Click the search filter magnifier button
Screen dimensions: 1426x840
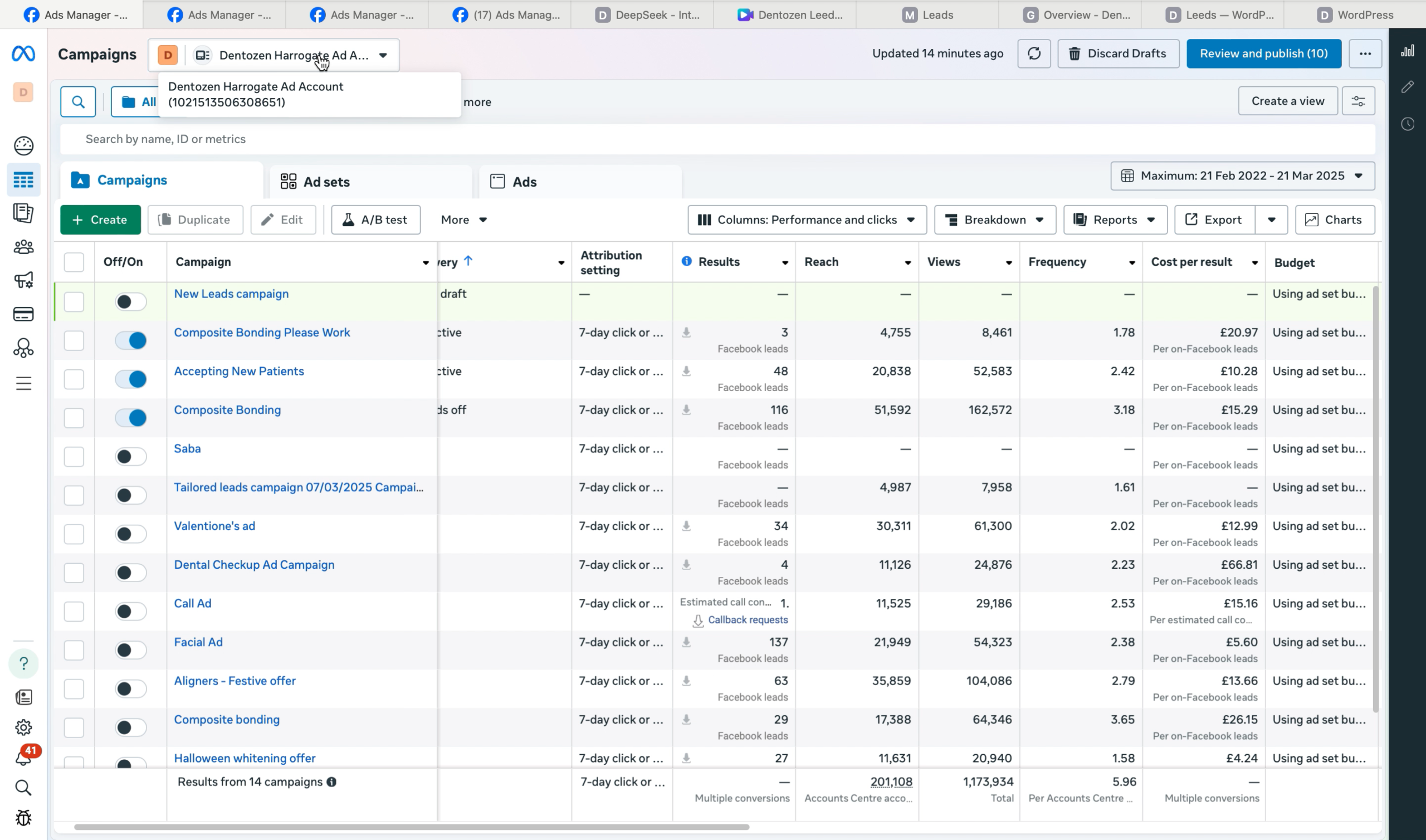pyautogui.click(x=78, y=102)
